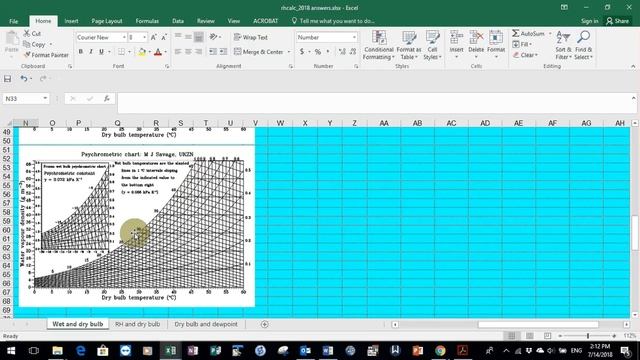Expand the Clear dropdown
The width and height of the screenshot is (640, 360).
[x=536, y=55]
